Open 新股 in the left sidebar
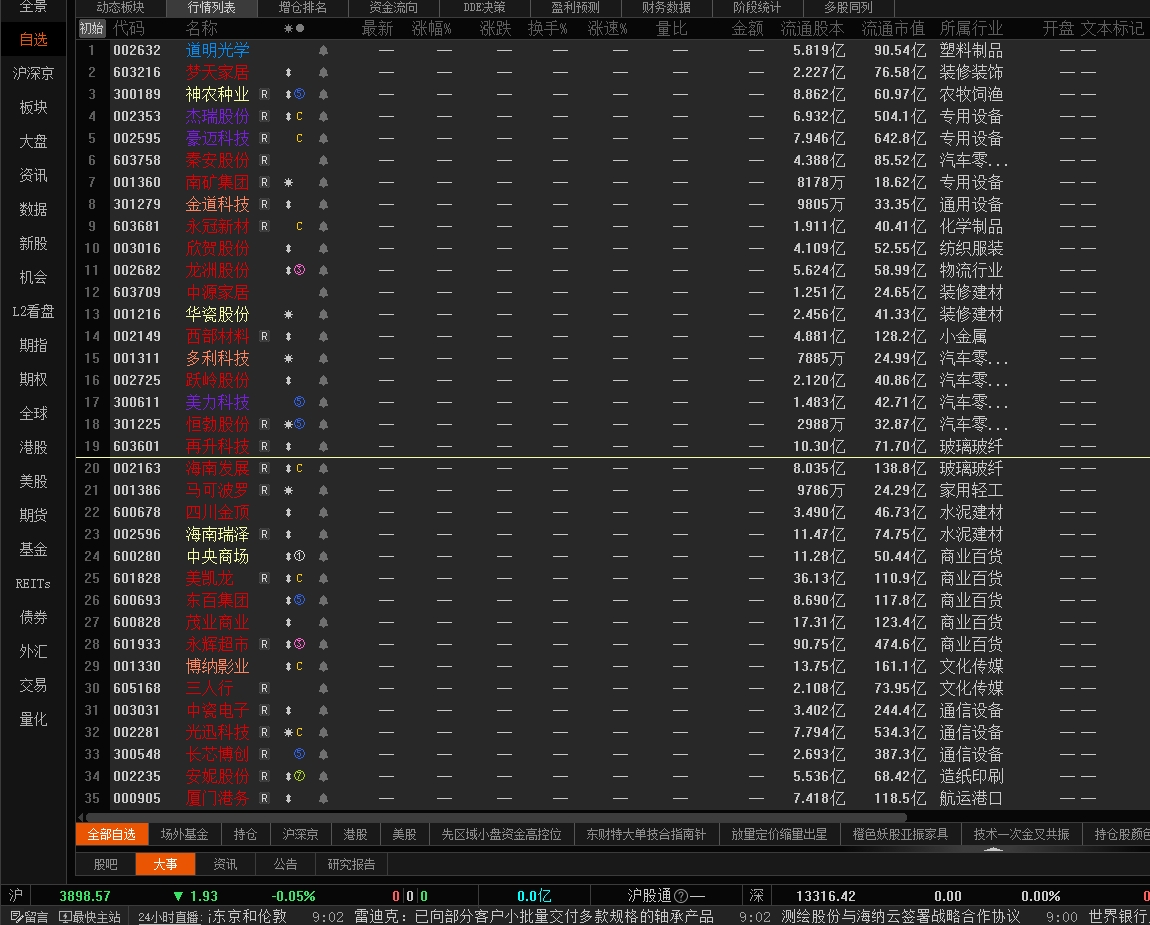Screen dimensions: 1150x925 34,244
